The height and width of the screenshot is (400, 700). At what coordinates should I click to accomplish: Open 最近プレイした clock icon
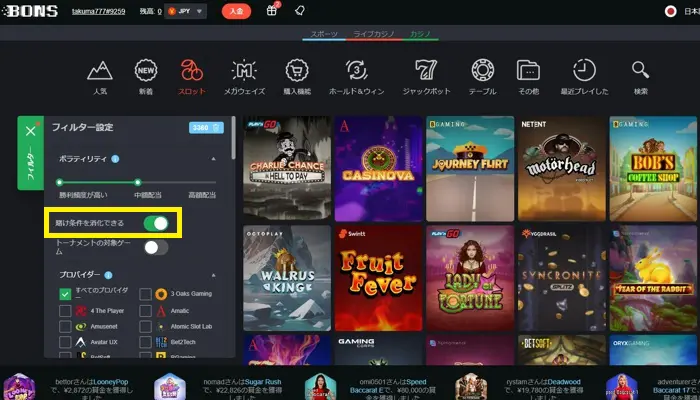point(584,71)
